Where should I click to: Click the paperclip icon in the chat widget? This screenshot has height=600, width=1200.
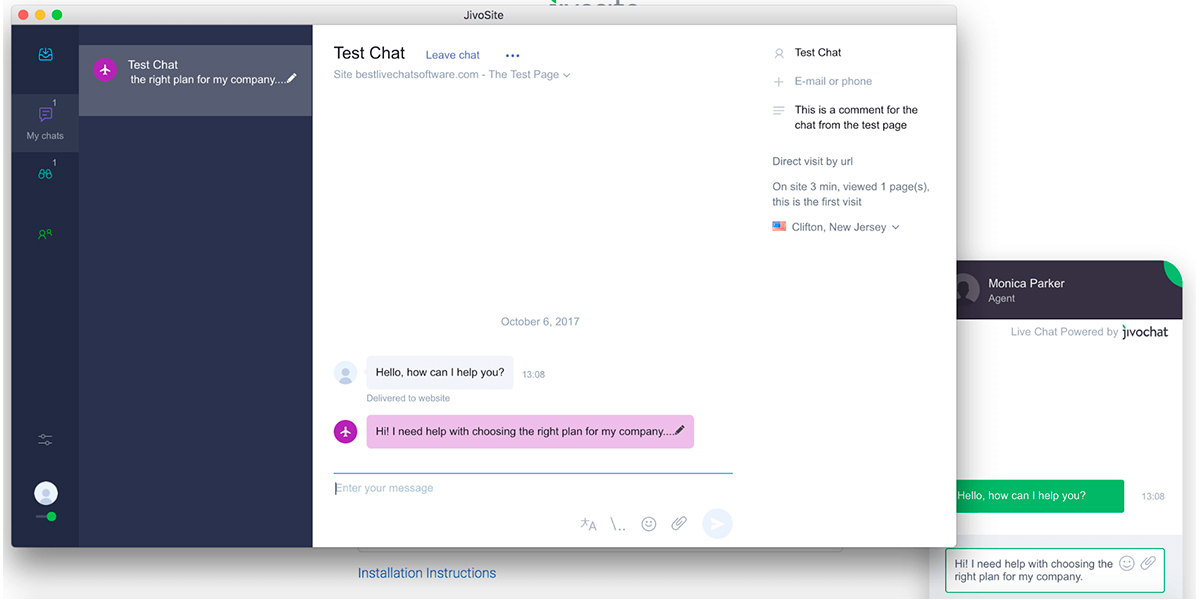click(1149, 564)
